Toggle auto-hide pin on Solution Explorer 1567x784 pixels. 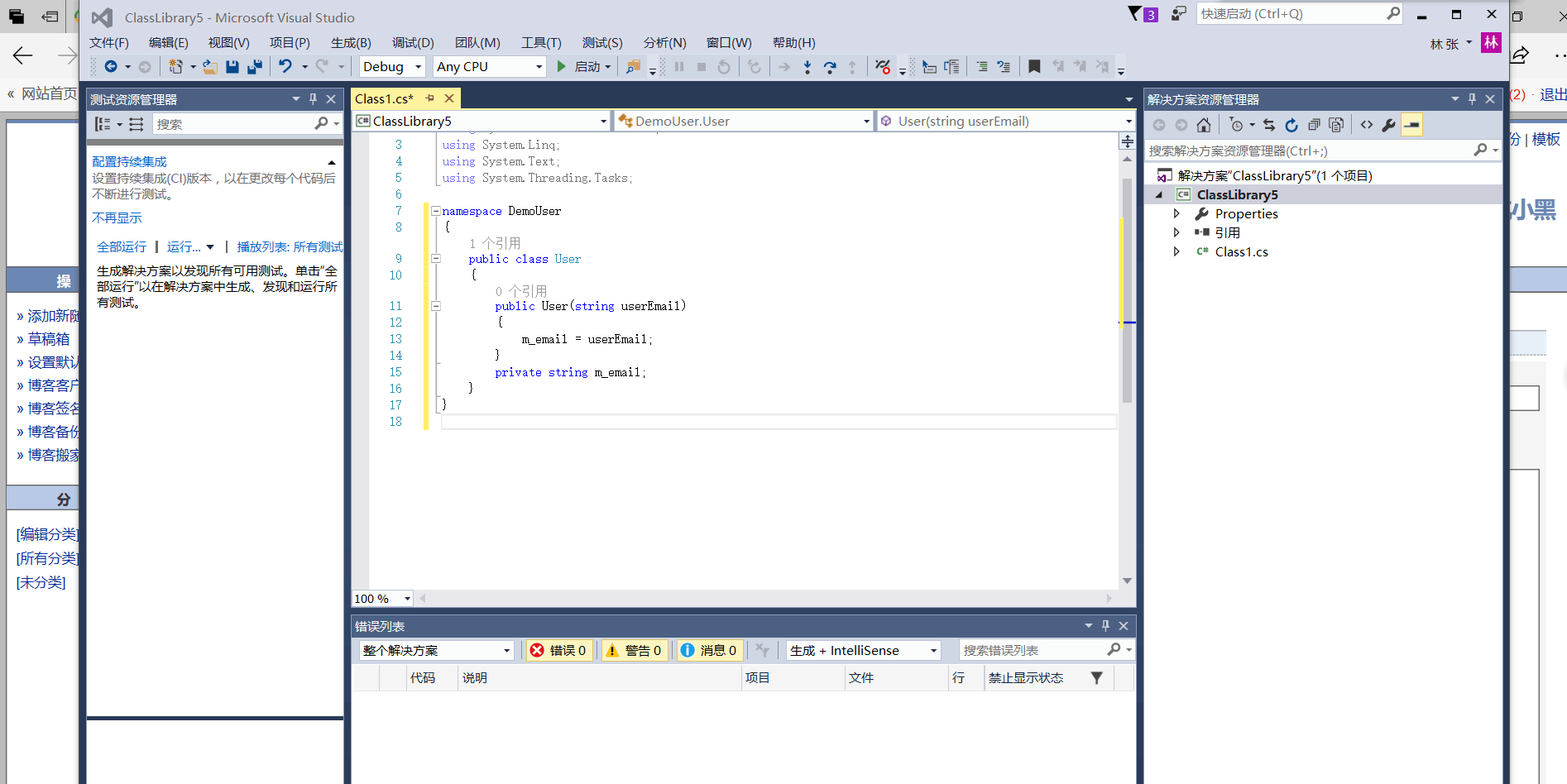1472,99
